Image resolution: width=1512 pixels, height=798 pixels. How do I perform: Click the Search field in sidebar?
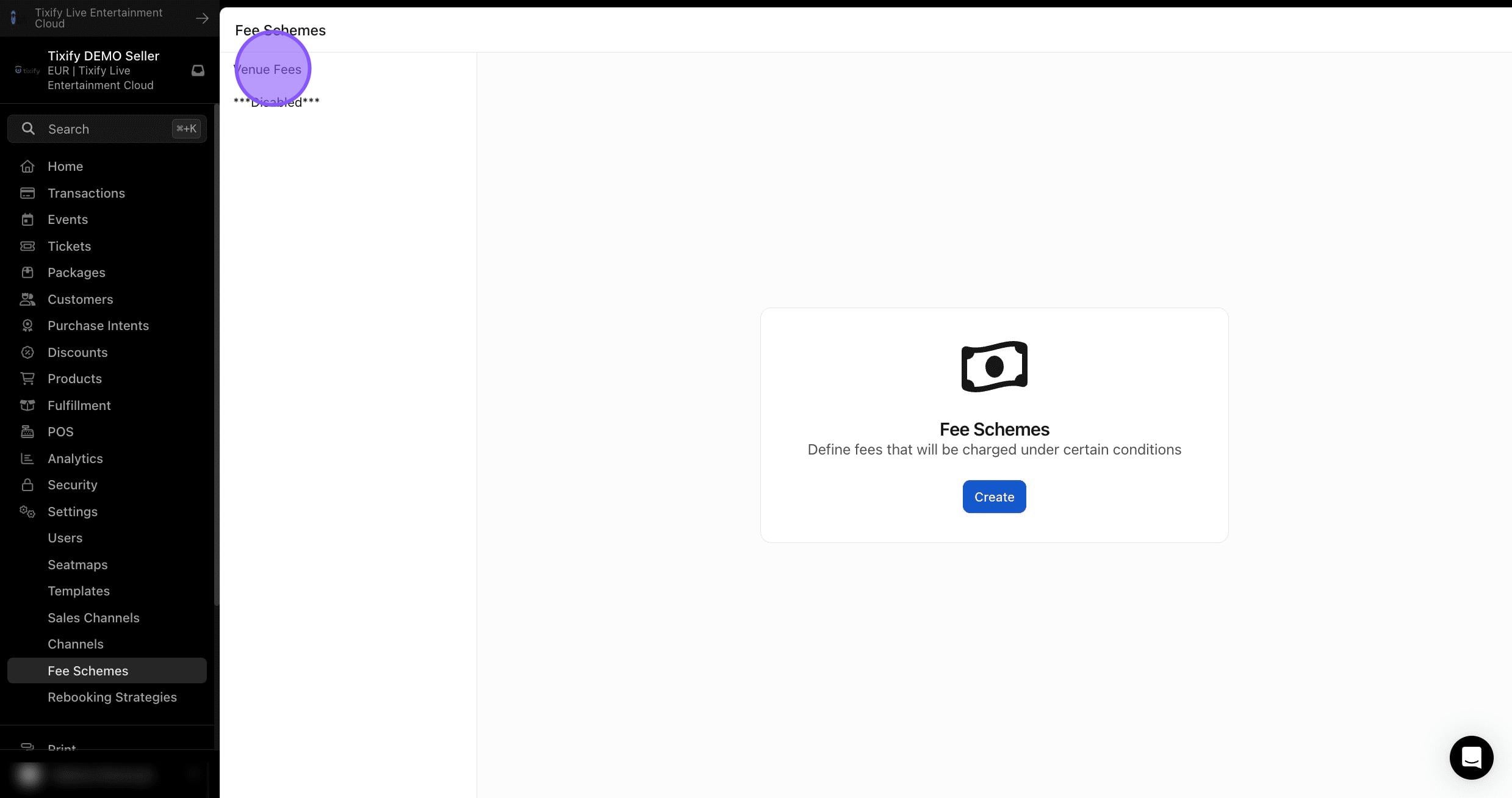click(x=107, y=129)
